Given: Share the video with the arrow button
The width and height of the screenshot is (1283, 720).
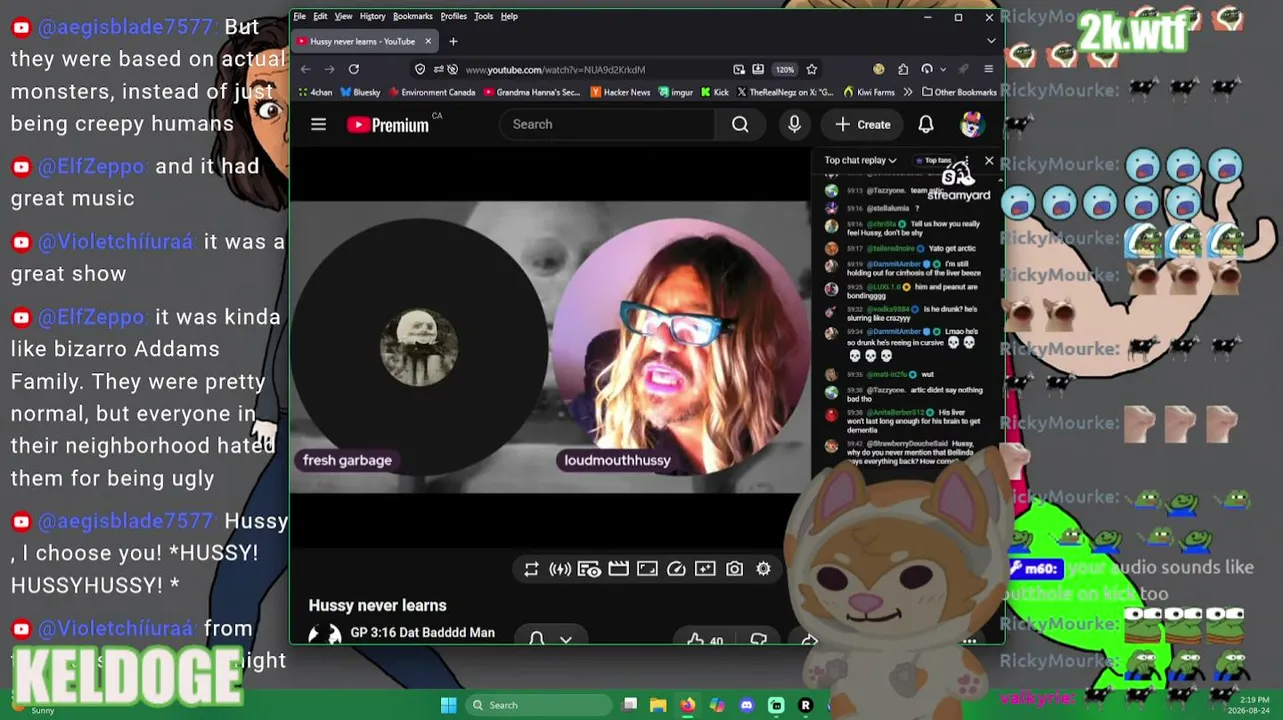Looking at the screenshot, I should coord(809,640).
